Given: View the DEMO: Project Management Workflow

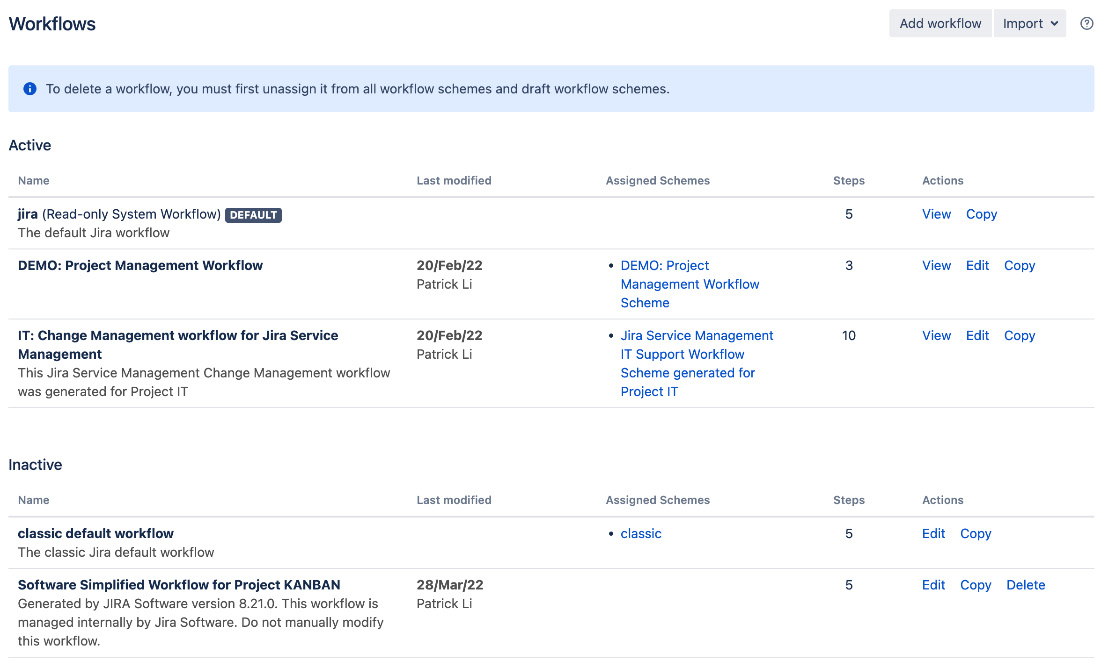Looking at the screenshot, I should click(x=936, y=265).
